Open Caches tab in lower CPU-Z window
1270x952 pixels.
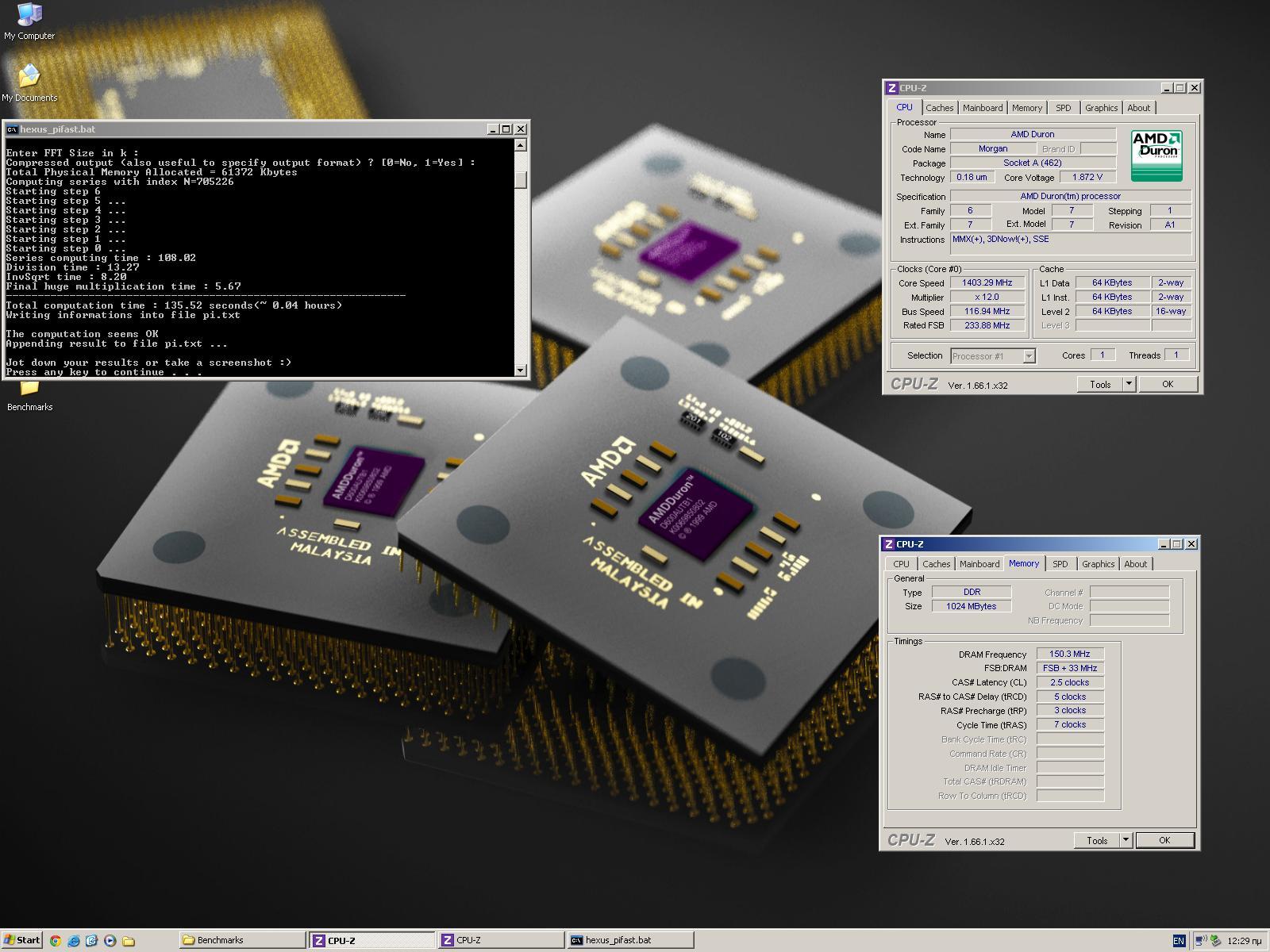click(x=936, y=564)
